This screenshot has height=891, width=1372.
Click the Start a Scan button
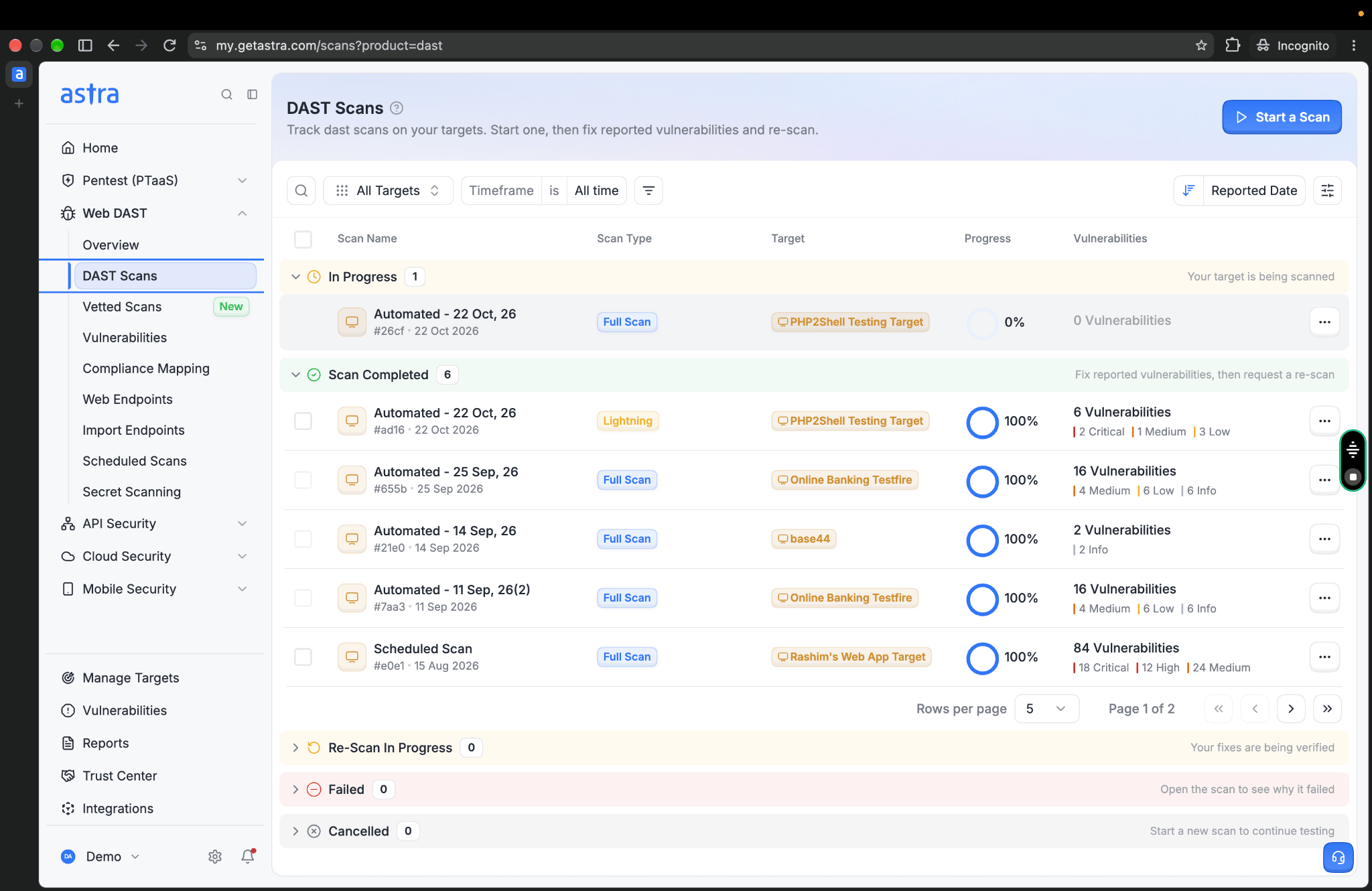click(x=1282, y=117)
